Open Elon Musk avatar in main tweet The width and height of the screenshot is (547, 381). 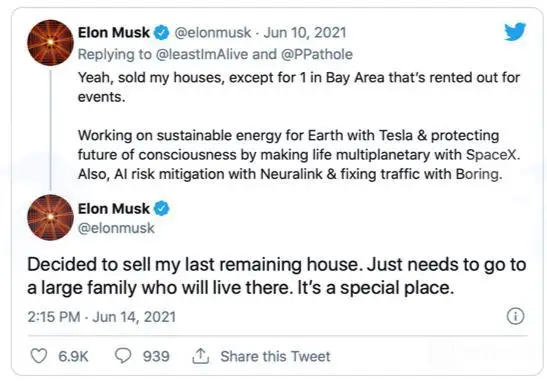[x=51, y=217]
